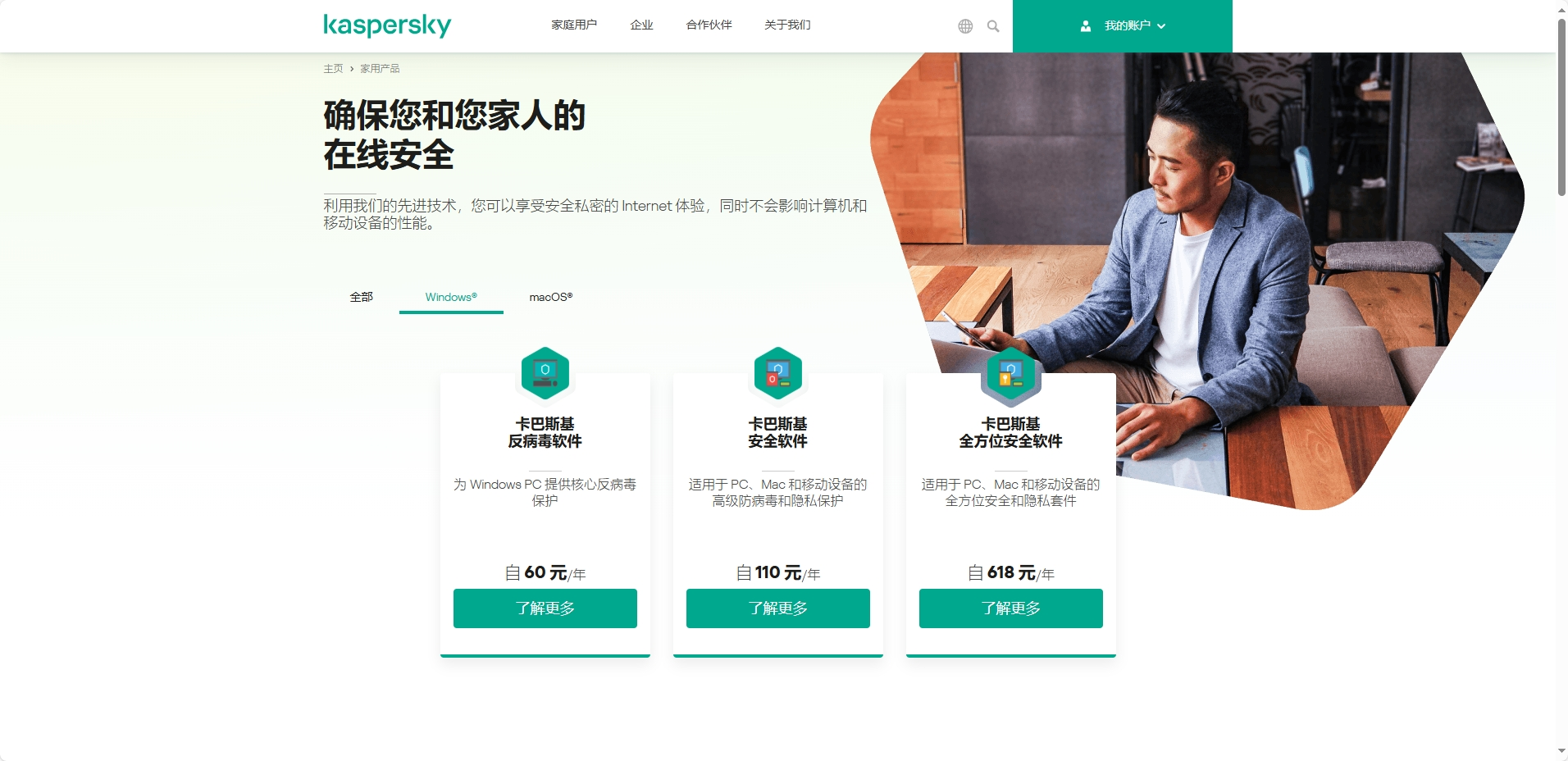Click the 卡巴斯基反病毒软件 hexagon product icon
Image resolution: width=1568 pixels, height=761 pixels.
click(x=545, y=373)
